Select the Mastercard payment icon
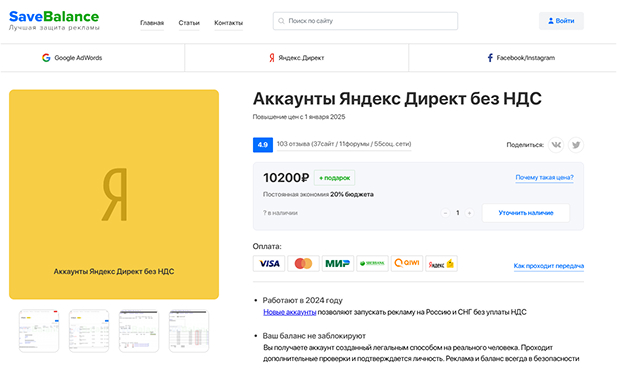Viewport: 617px width, 375px height. 303,264
